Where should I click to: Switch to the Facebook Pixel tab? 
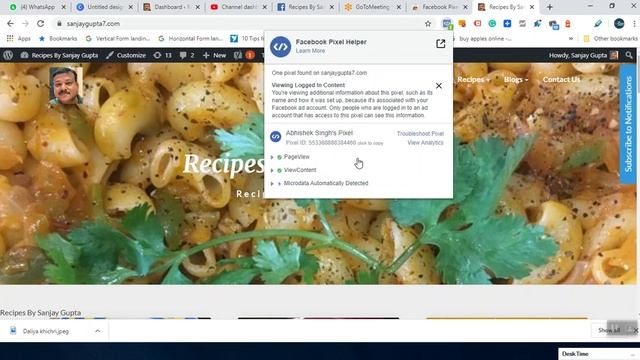(x=439, y=7)
